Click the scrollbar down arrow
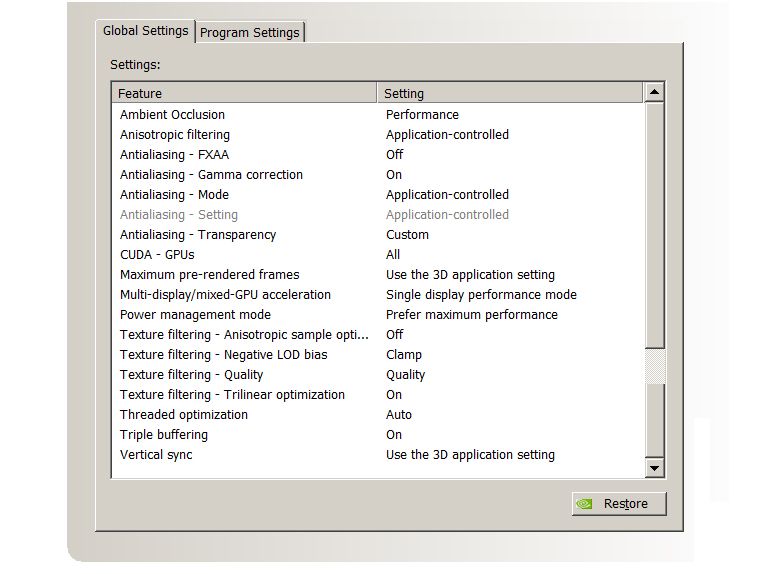This screenshot has height=574, width=765. (654, 468)
